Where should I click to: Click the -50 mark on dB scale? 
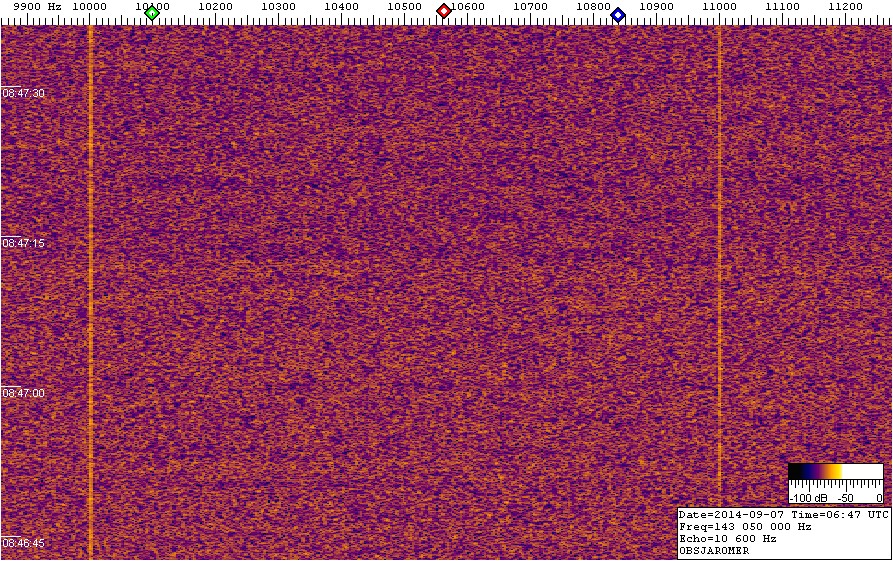click(843, 497)
